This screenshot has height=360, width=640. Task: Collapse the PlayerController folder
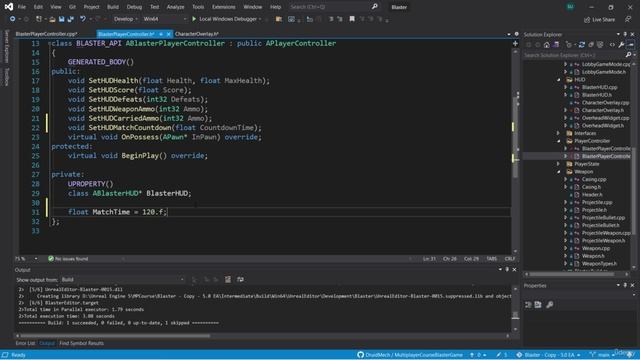559,141
